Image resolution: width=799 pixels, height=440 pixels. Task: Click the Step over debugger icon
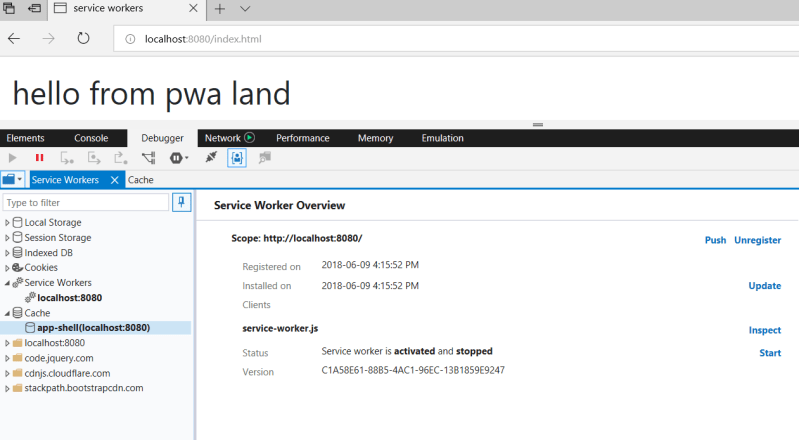(x=94, y=158)
